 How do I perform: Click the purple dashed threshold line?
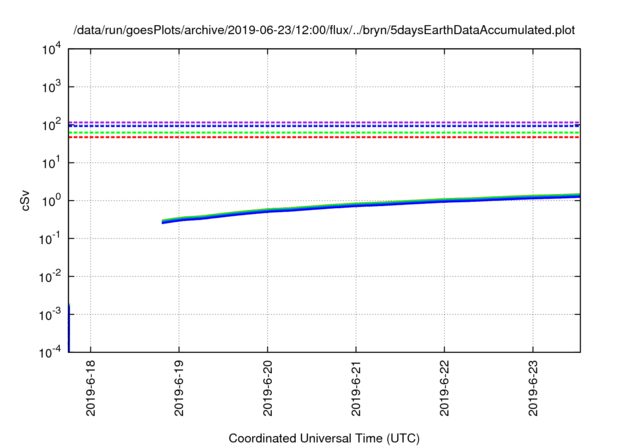tap(324, 122)
